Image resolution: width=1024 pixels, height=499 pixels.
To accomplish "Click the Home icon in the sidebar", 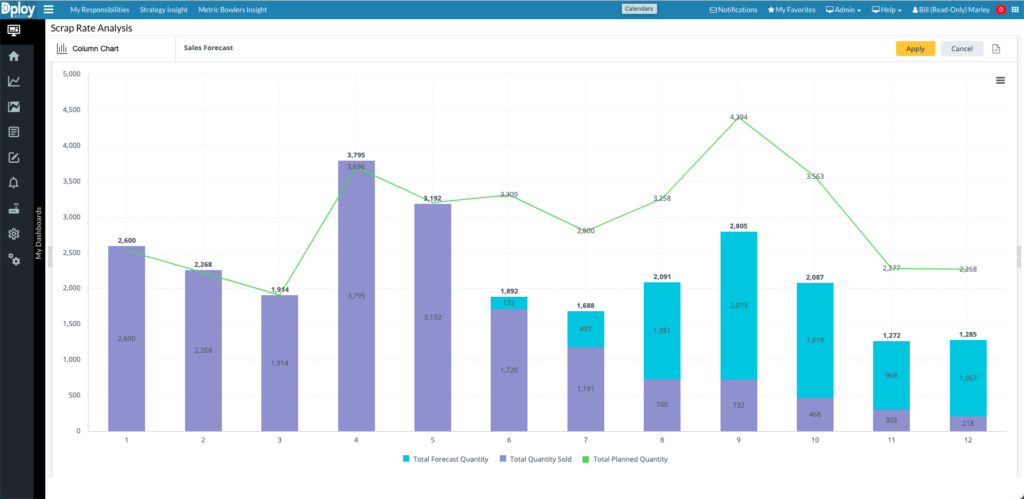I will point(14,56).
